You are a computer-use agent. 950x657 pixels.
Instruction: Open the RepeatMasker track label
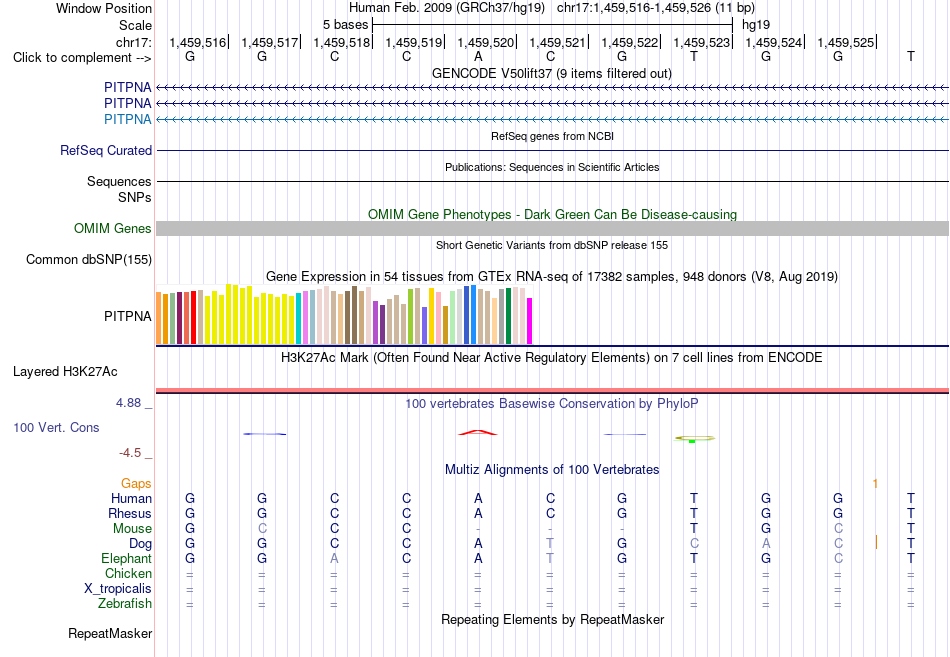pos(110,633)
